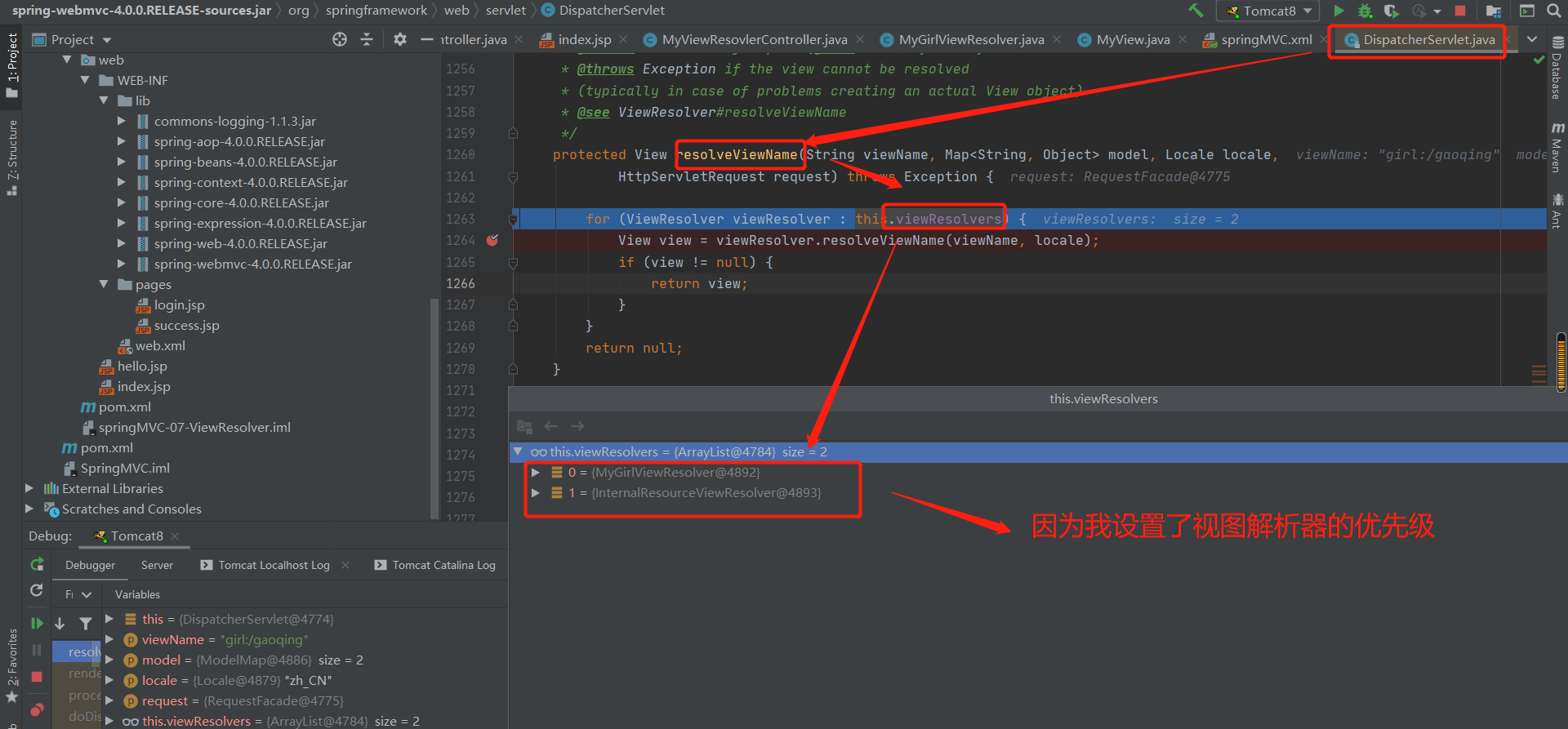Stop the running process with red square

pyautogui.click(x=1460, y=11)
